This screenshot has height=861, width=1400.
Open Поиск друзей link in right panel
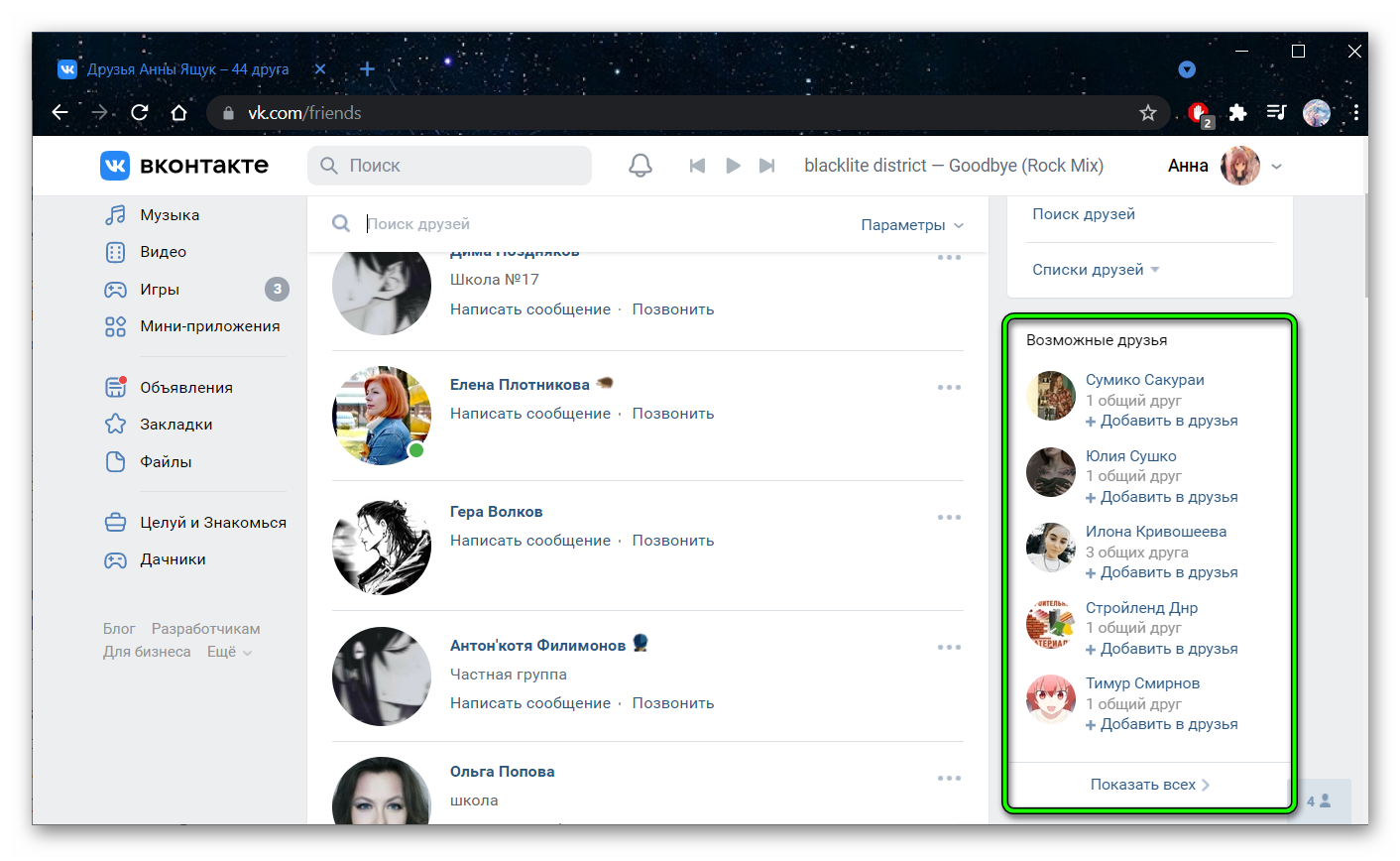point(1084,214)
